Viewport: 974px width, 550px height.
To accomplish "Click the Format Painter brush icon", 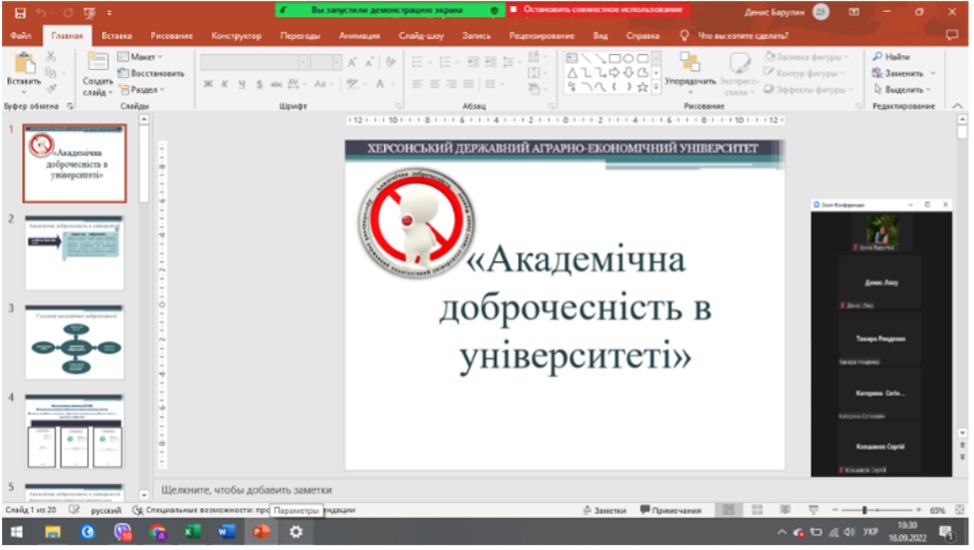I will coord(52,89).
